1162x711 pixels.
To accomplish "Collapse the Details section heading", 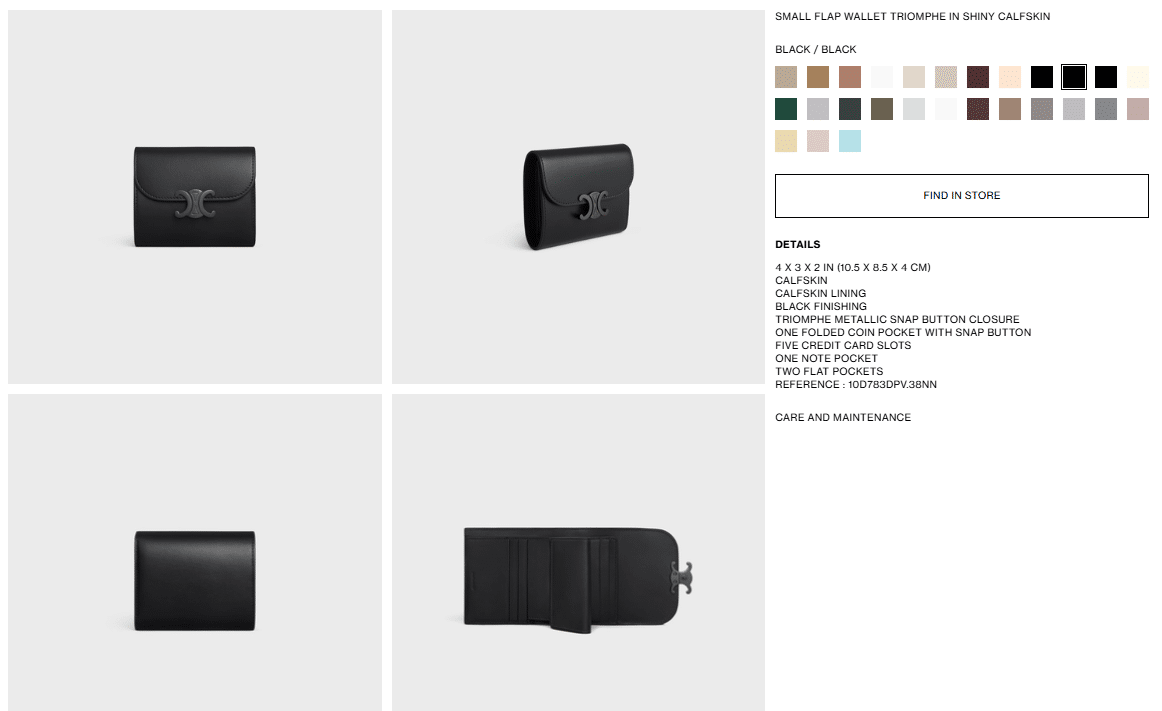I will tap(797, 245).
